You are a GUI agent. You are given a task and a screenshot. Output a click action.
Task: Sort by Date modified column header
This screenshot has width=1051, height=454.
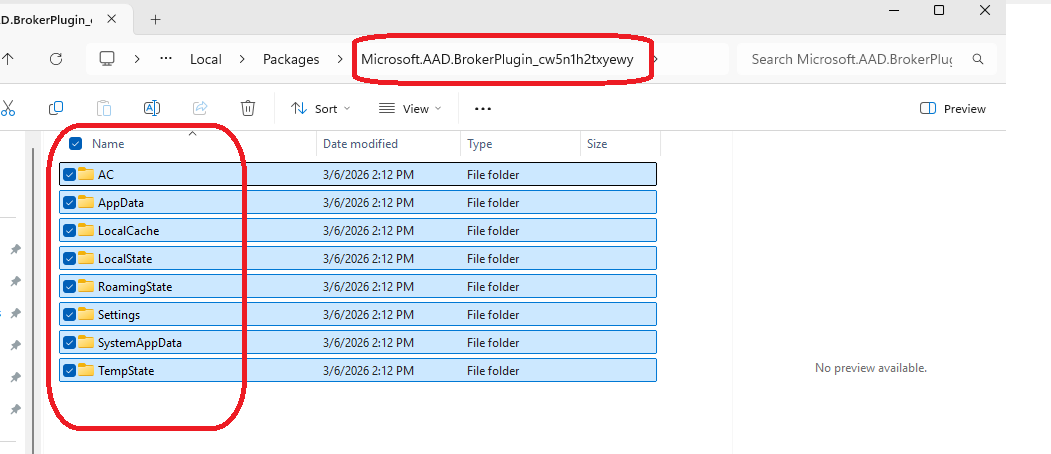[x=360, y=144]
